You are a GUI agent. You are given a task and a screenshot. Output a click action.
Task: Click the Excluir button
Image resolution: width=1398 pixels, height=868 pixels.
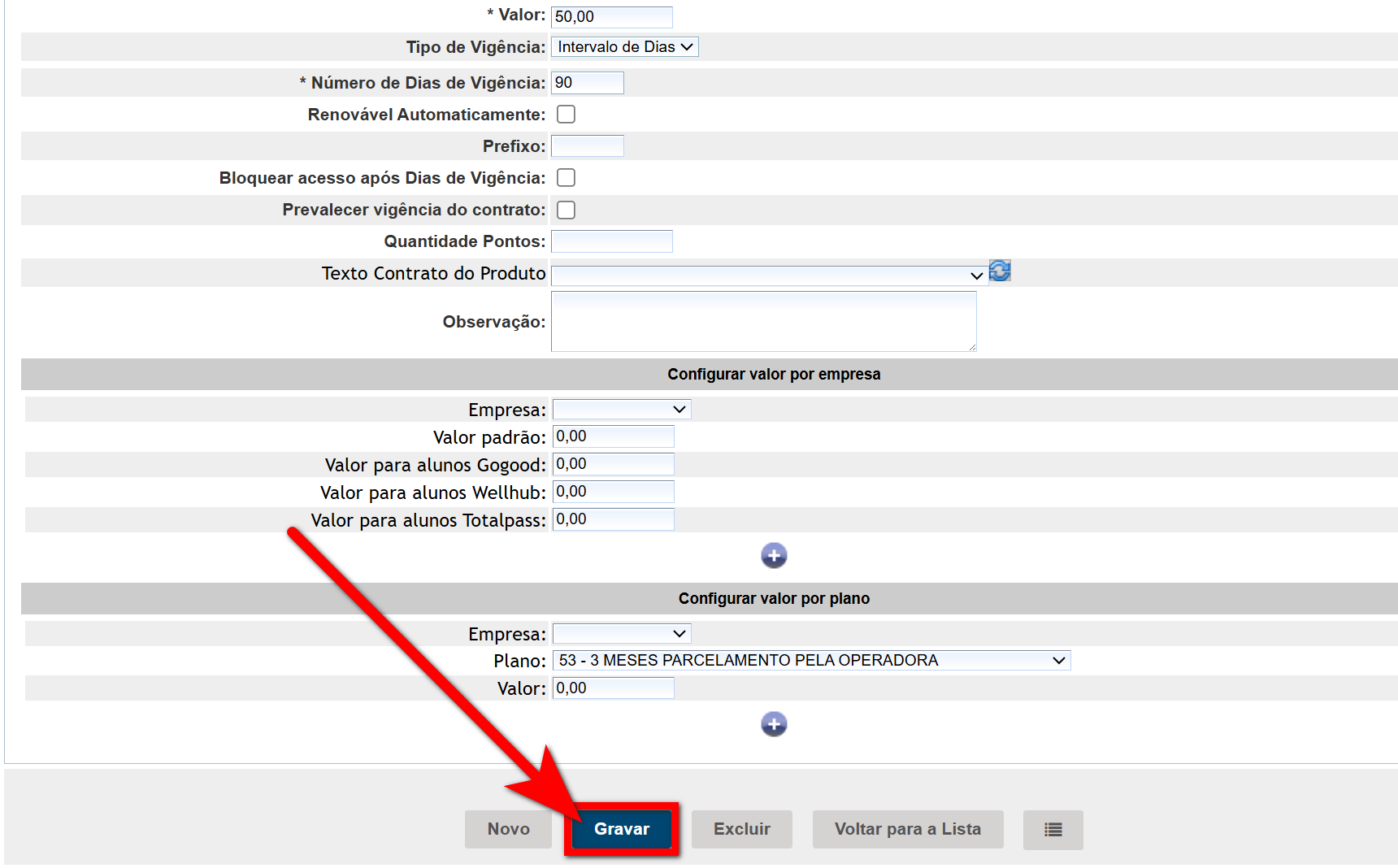coord(741,830)
